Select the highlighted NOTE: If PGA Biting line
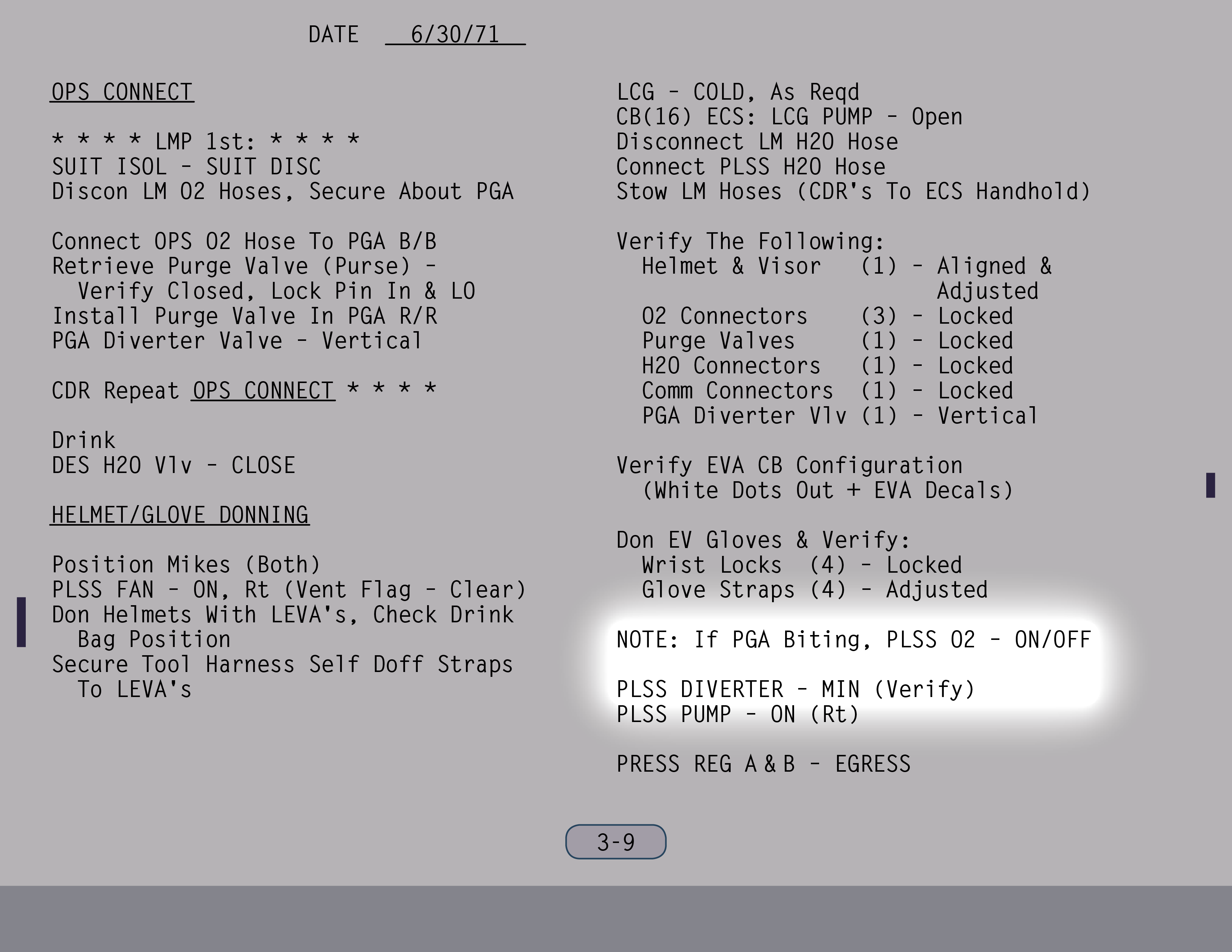The width and height of the screenshot is (1232, 952). pyautogui.click(x=853, y=640)
